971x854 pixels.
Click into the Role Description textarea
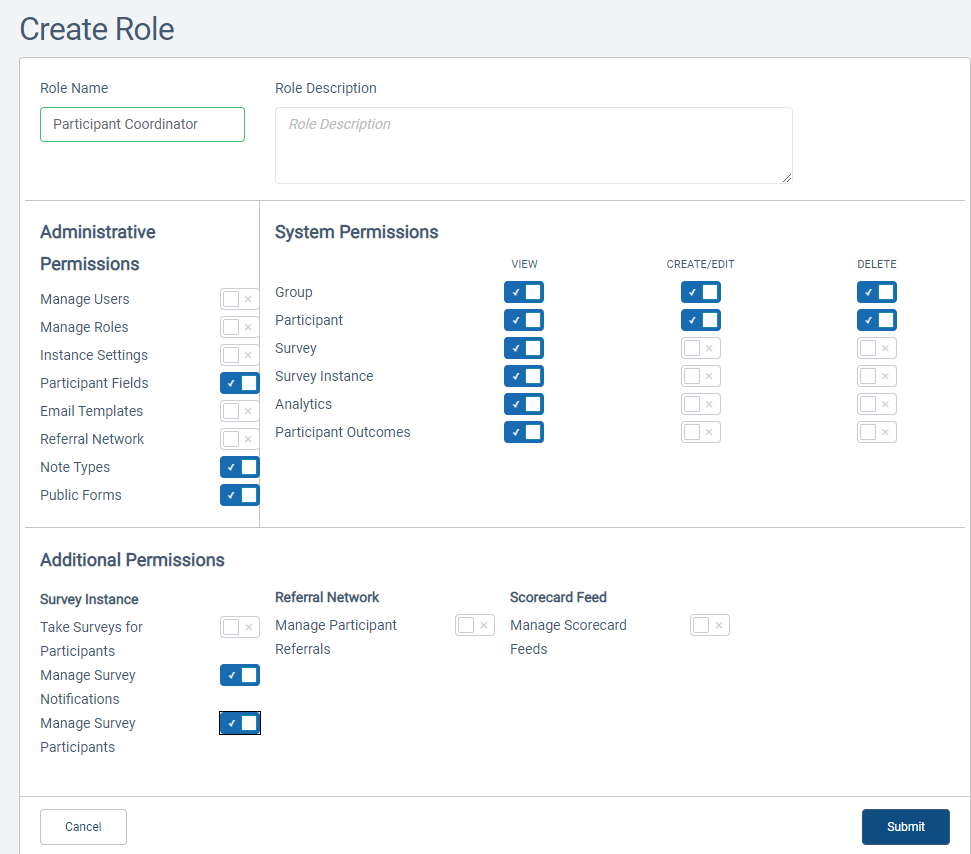click(x=534, y=146)
